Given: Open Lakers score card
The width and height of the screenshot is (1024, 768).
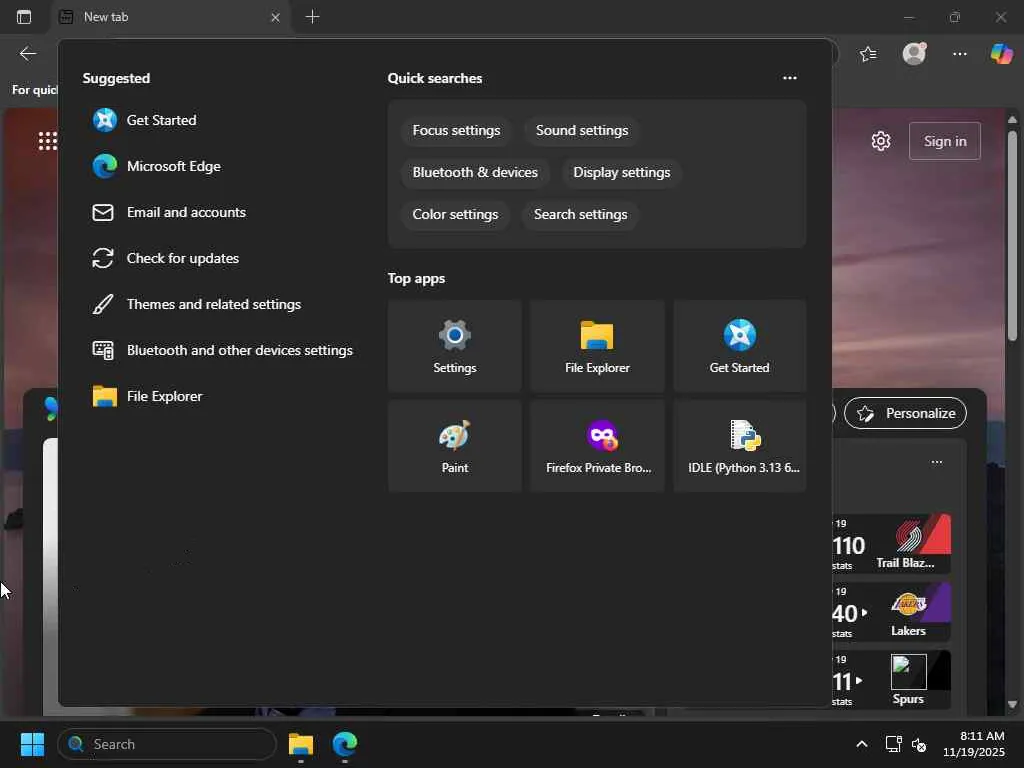Looking at the screenshot, I should 892,612.
